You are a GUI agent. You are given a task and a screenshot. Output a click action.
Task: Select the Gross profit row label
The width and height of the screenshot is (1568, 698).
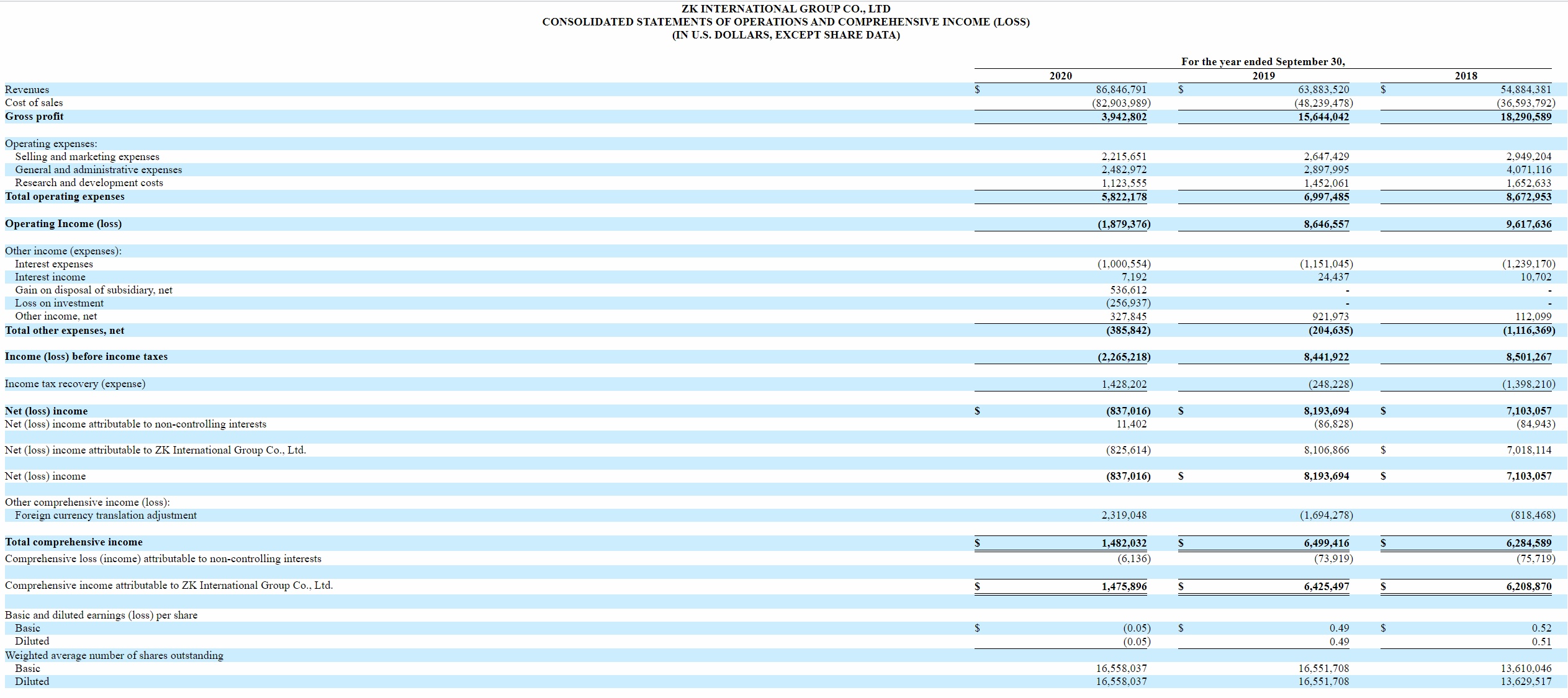34,117
